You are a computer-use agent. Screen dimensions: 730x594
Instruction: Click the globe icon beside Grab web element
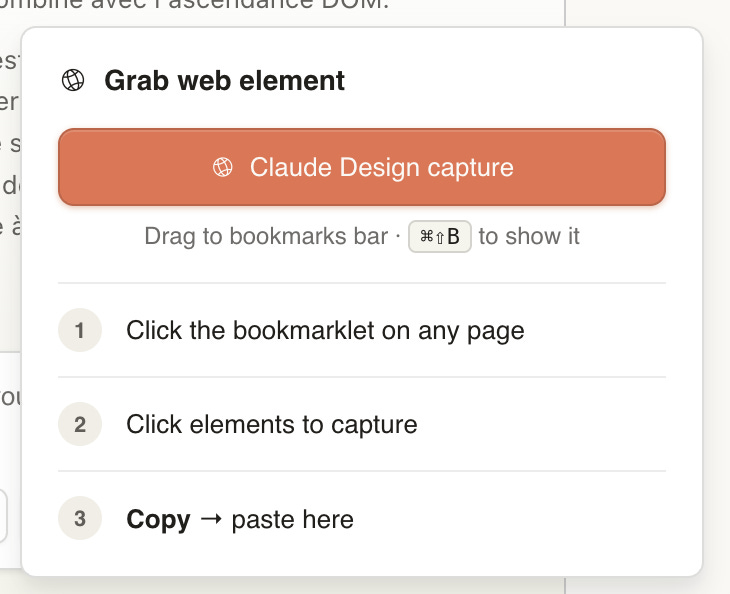coord(73,80)
